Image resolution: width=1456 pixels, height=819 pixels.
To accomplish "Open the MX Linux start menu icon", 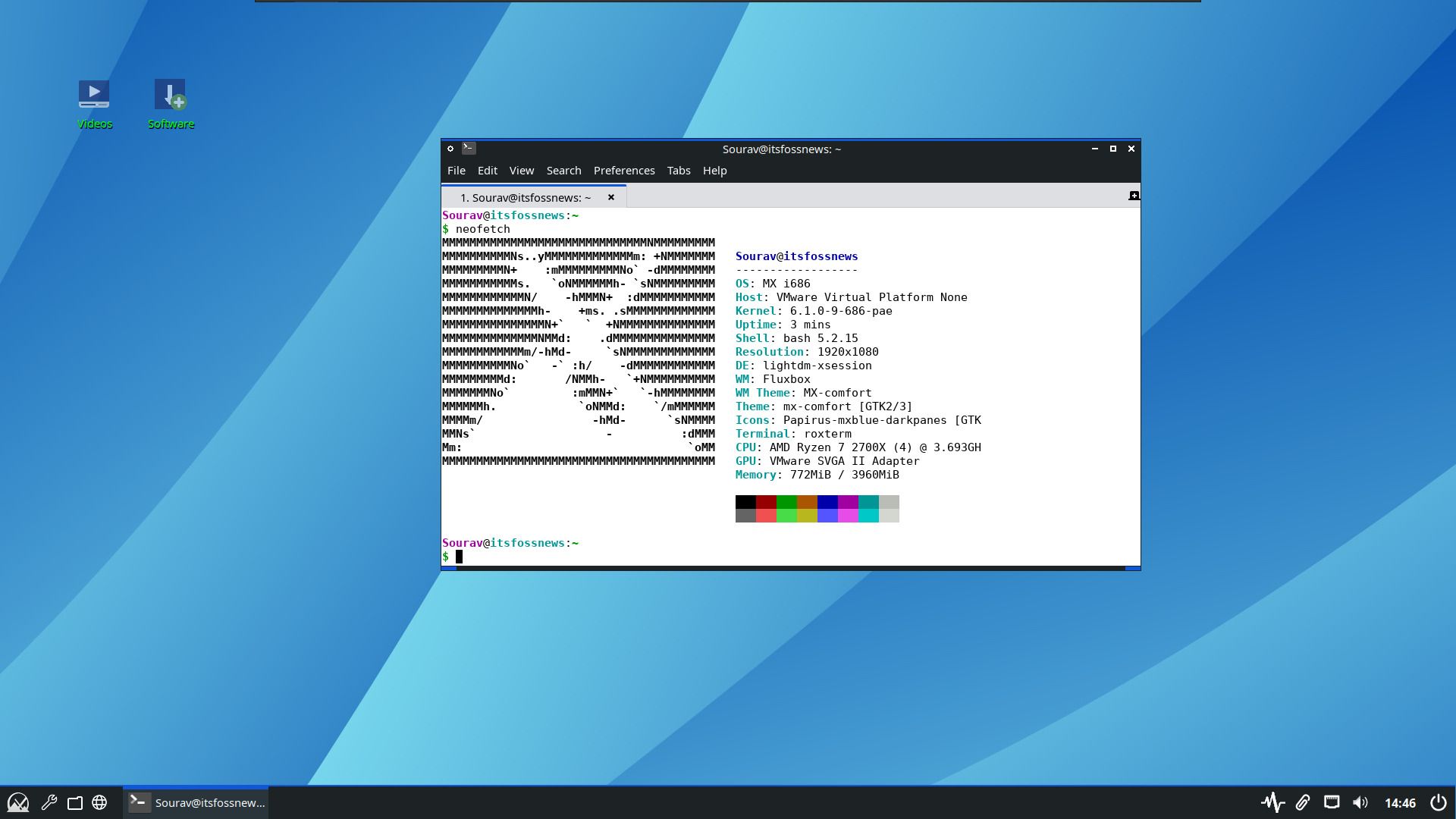I will click(x=17, y=802).
